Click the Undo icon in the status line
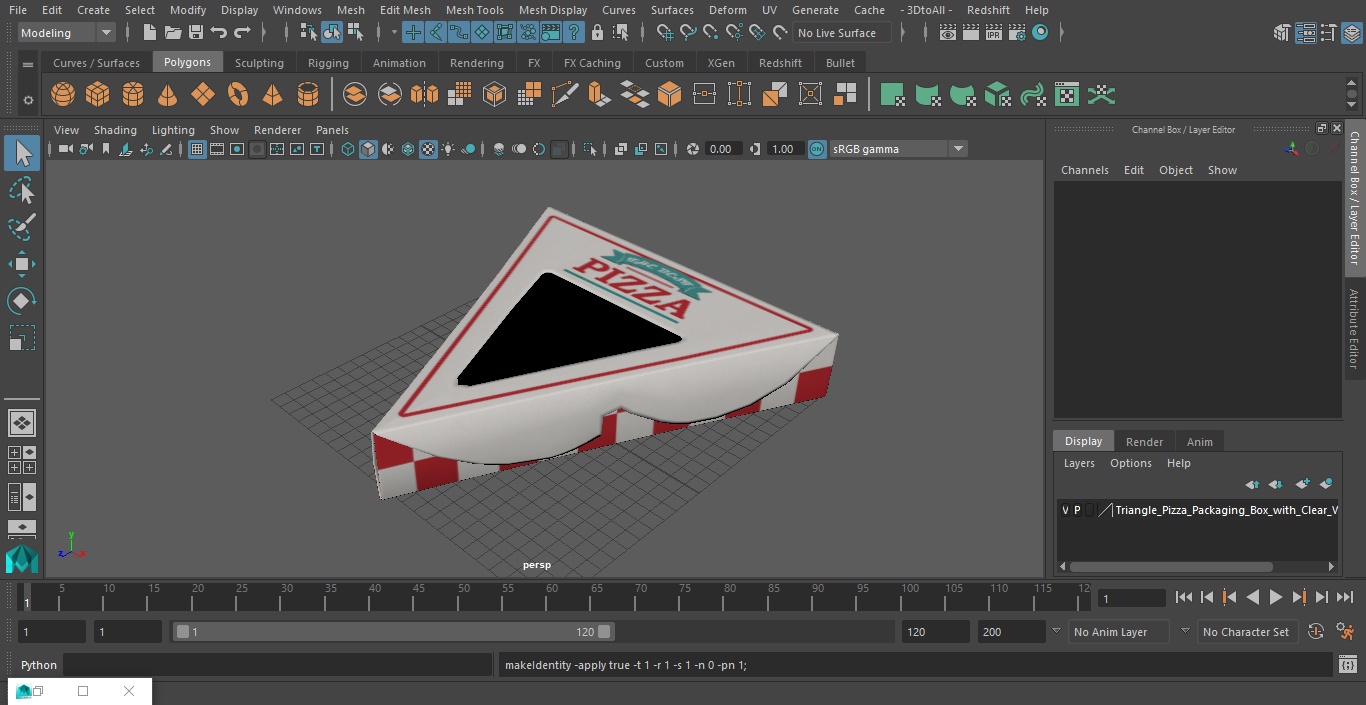 pyautogui.click(x=219, y=33)
